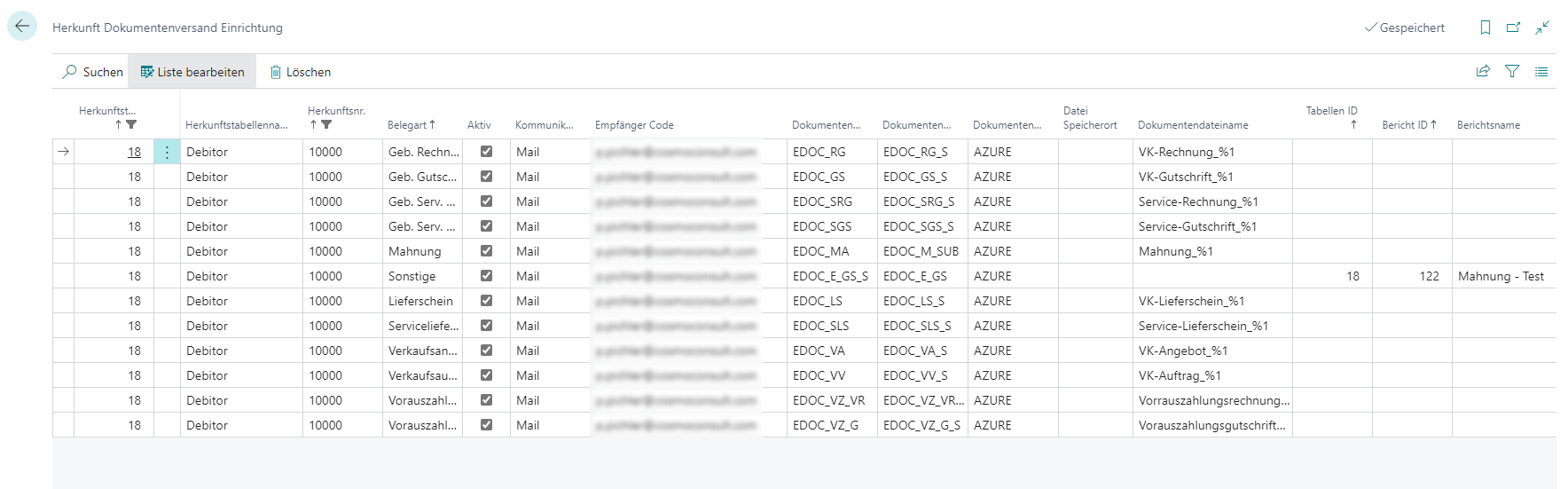The width and height of the screenshot is (1568, 489).
Task: Click Suchen in the action bar
Action: (x=93, y=72)
